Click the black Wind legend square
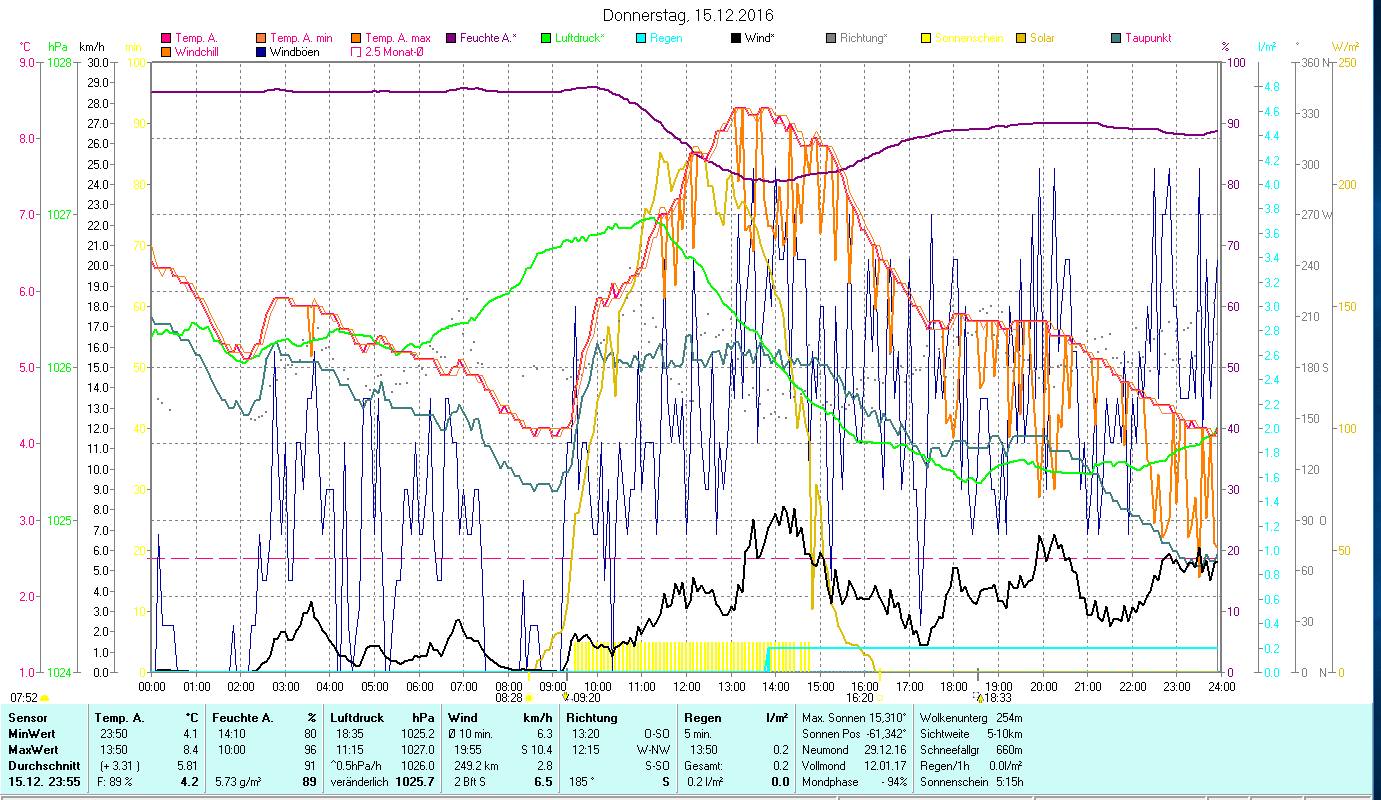Image resolution: width=1381 pixels, height=800 pixels. click(736, 39)
